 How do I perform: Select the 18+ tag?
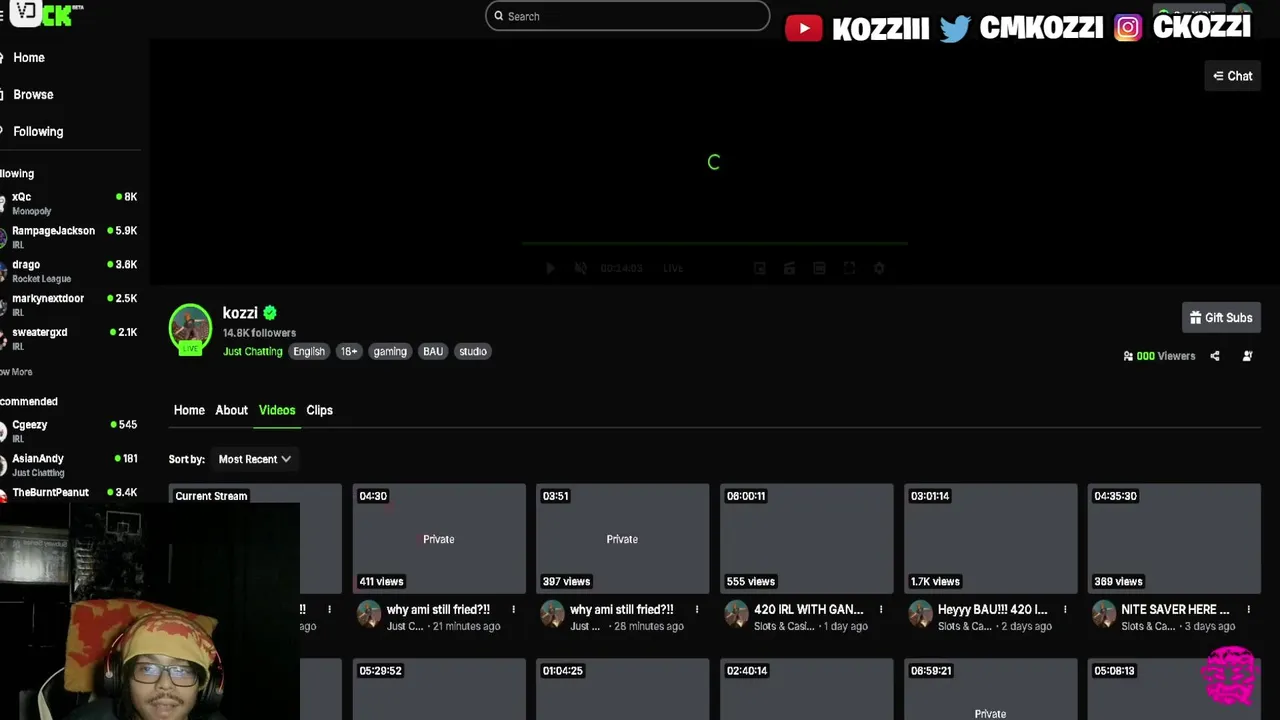click(348, 351)
